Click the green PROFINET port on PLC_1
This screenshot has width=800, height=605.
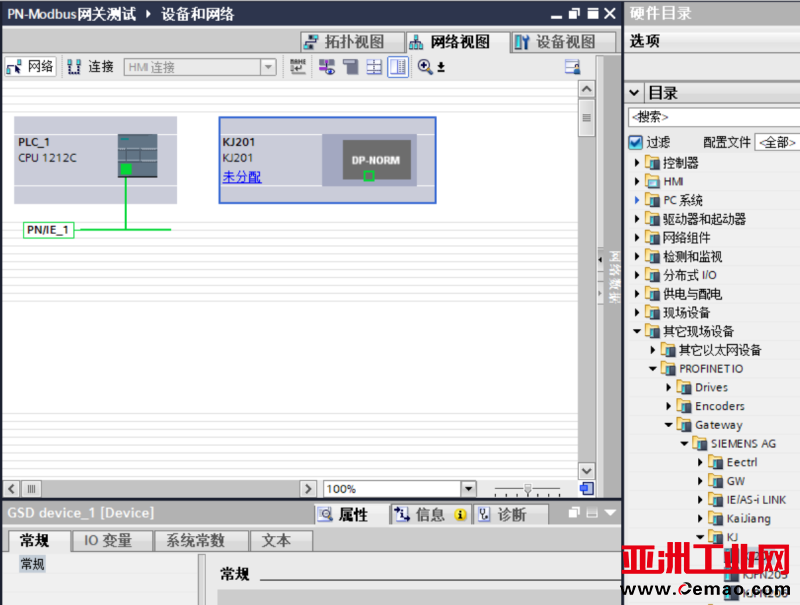tap(126, 169)
